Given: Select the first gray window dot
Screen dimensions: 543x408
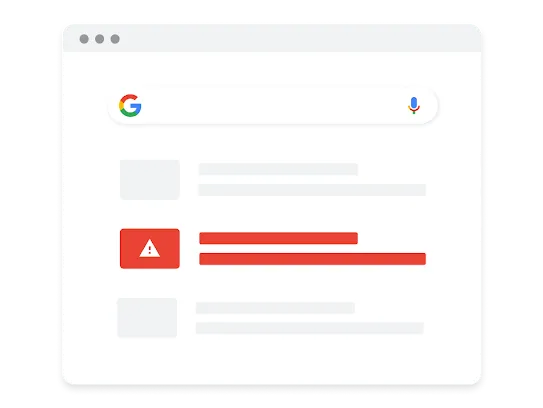Looking at the screenshot, I should 84,39.
